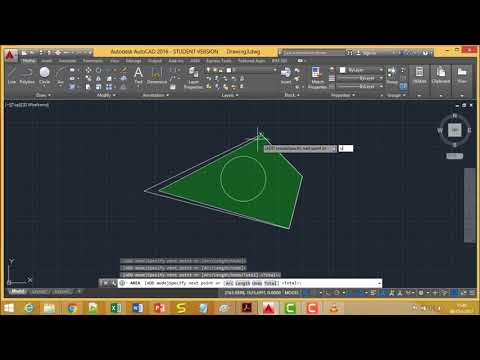Choose the Array tool in Modify panel

coord(109,87)
